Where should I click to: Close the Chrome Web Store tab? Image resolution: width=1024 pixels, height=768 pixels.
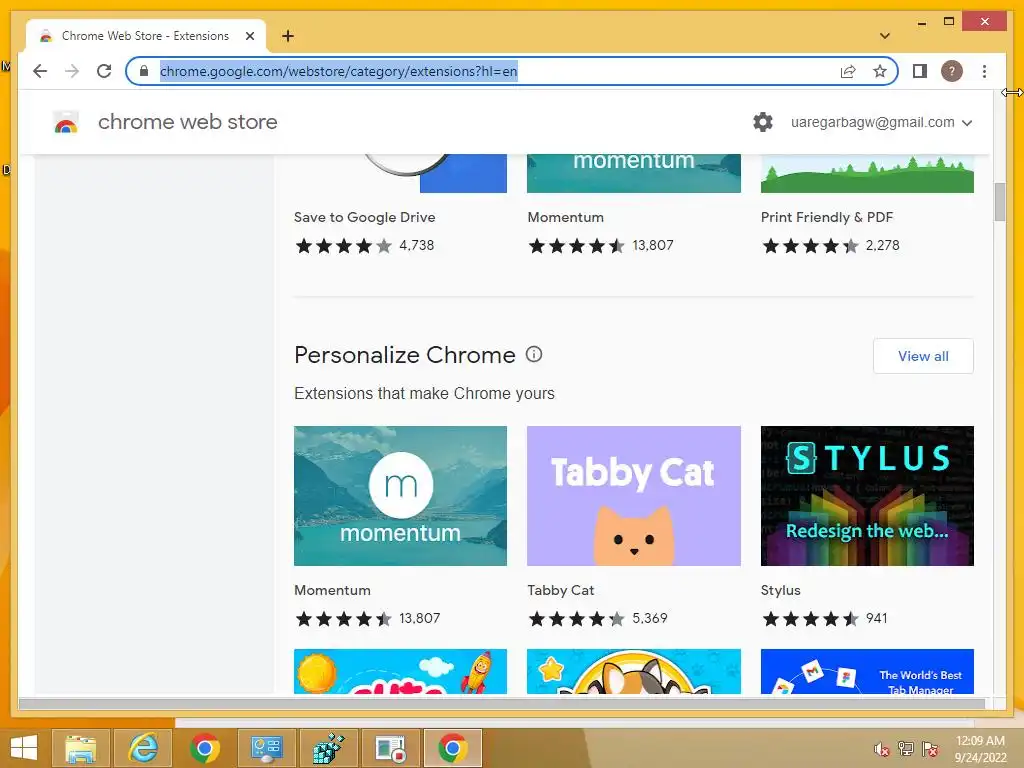coord(249,36)
